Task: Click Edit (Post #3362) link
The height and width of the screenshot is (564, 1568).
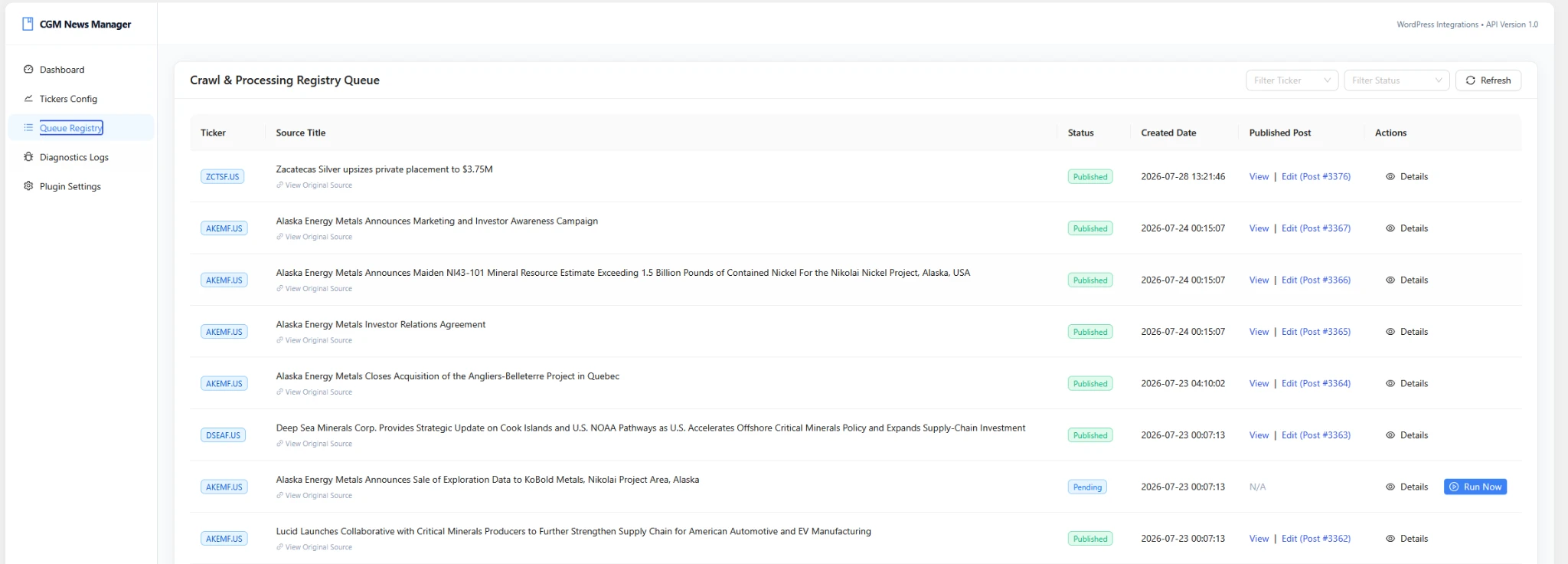Action: click(1316, 539)
